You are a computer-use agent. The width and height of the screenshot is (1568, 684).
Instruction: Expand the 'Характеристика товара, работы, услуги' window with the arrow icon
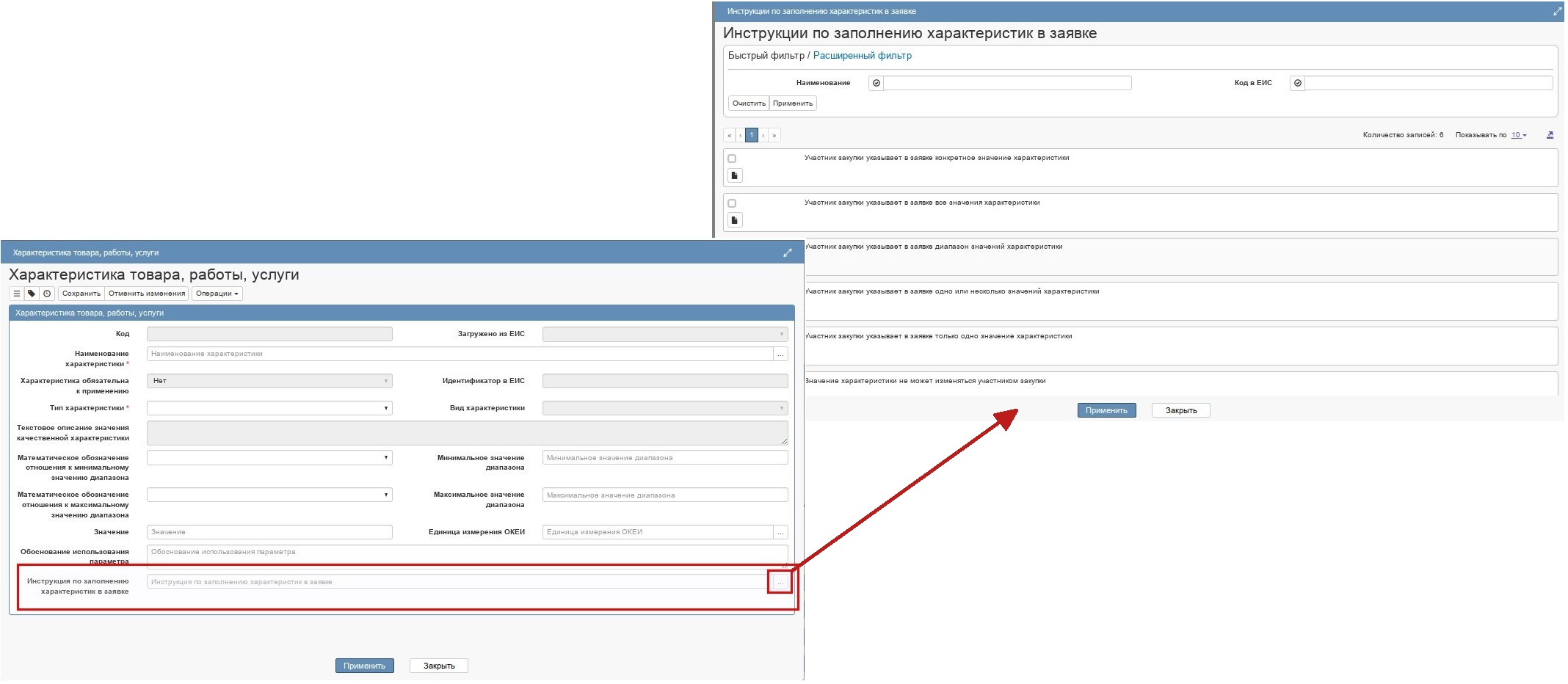tap(787, 252)
